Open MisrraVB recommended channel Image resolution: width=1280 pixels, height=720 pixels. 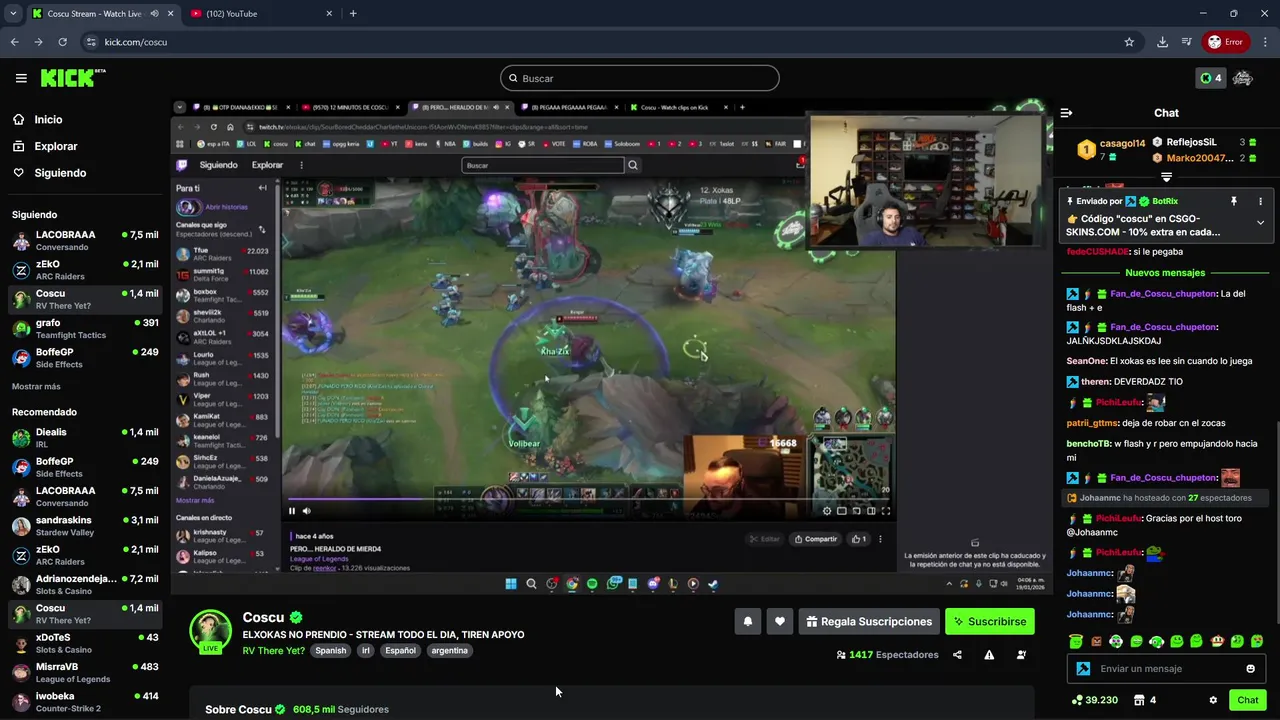coord(83,673)
